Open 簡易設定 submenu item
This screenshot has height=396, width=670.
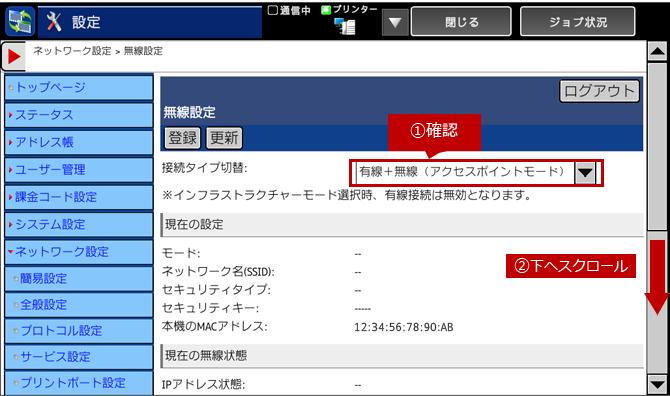point(79,279)
